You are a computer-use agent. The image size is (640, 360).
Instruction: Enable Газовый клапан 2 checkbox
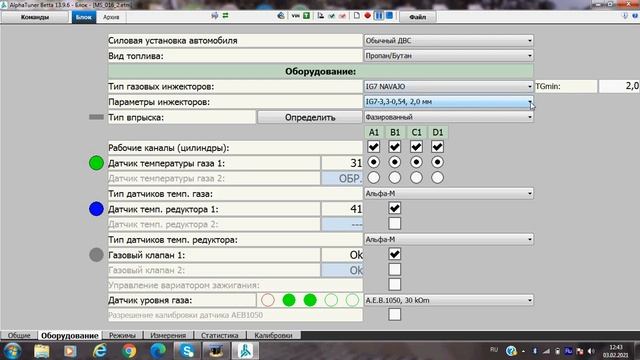[x=395, y=269]
